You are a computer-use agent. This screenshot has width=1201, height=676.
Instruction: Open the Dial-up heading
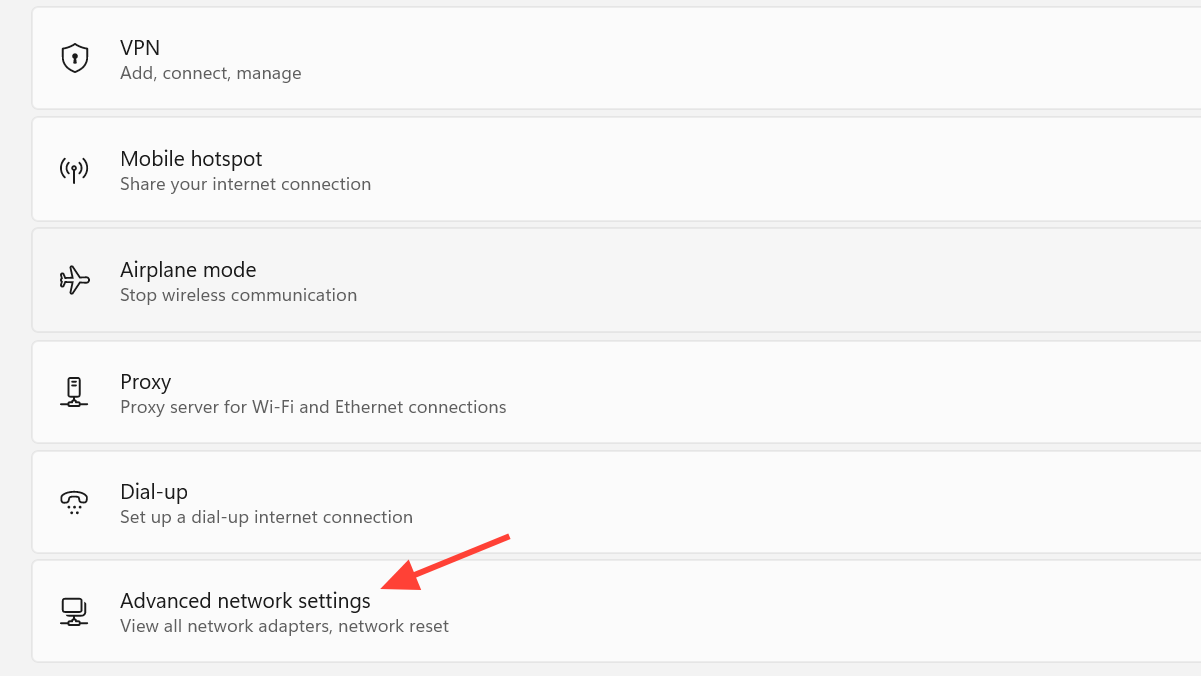(x=154, y=492)
